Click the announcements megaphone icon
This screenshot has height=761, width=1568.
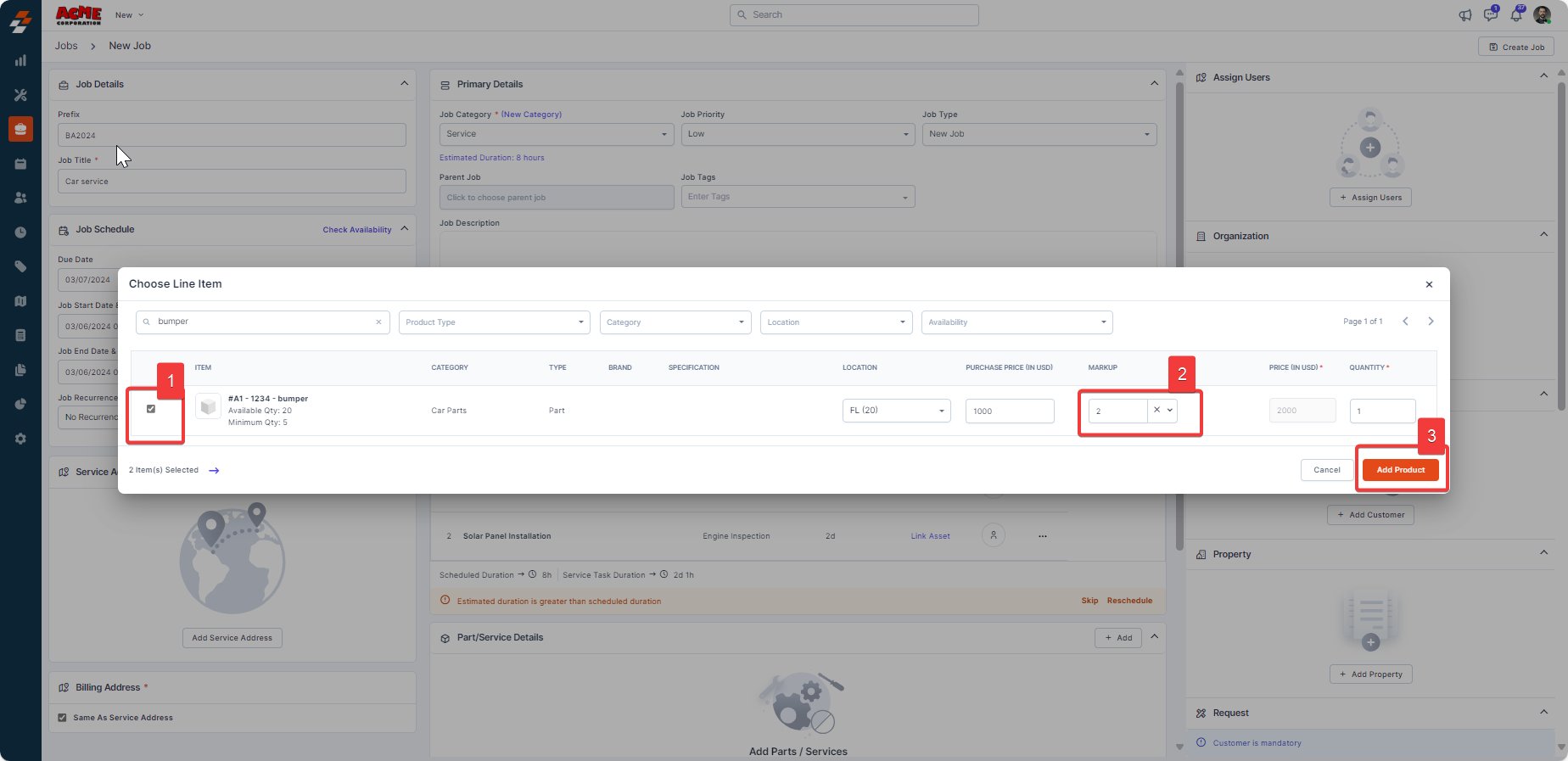(x=1465, y=15)
